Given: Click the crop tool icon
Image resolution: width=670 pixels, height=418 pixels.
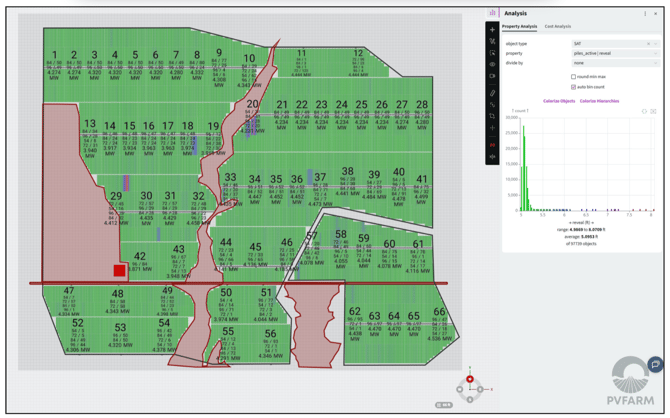Looking at the screenshot, I should click(492, 116).
